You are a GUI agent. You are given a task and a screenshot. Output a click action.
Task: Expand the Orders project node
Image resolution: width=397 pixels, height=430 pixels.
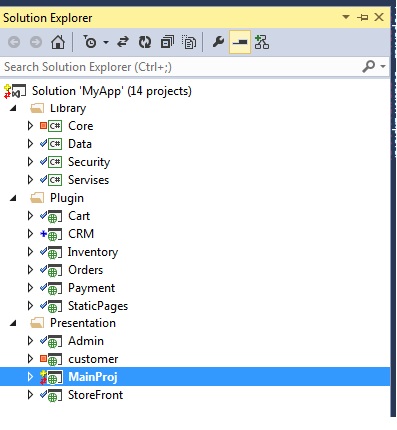coord(30,270)
